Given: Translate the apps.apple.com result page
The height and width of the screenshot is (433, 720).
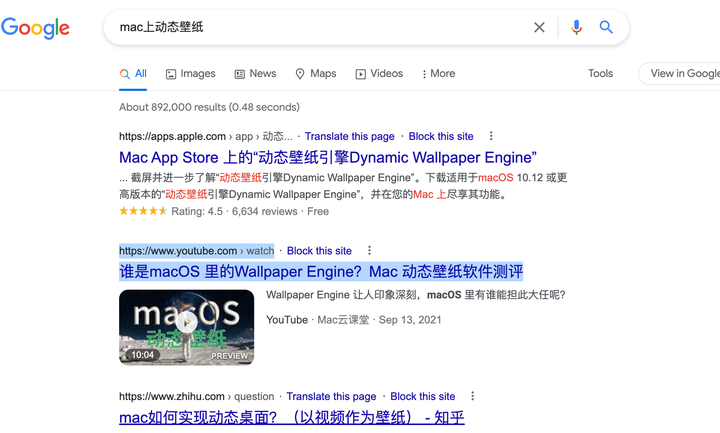Looking at the screenshot, I should tap(349, 136).
